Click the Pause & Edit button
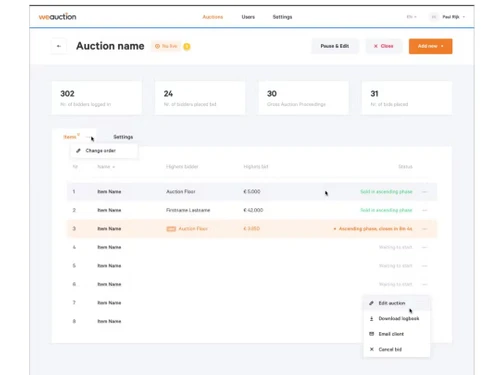This screenshot has width=500, height=375. 335,46
